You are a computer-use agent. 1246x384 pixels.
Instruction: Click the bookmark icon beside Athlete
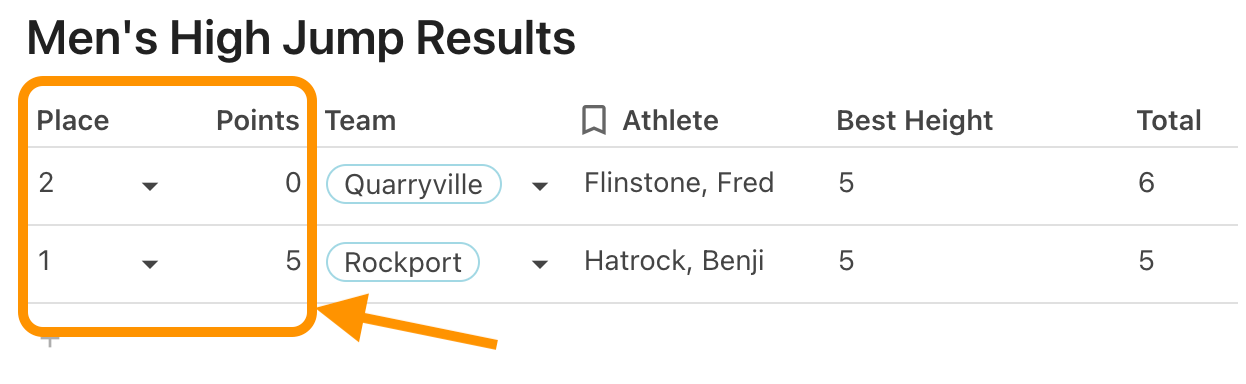(594, 121)
